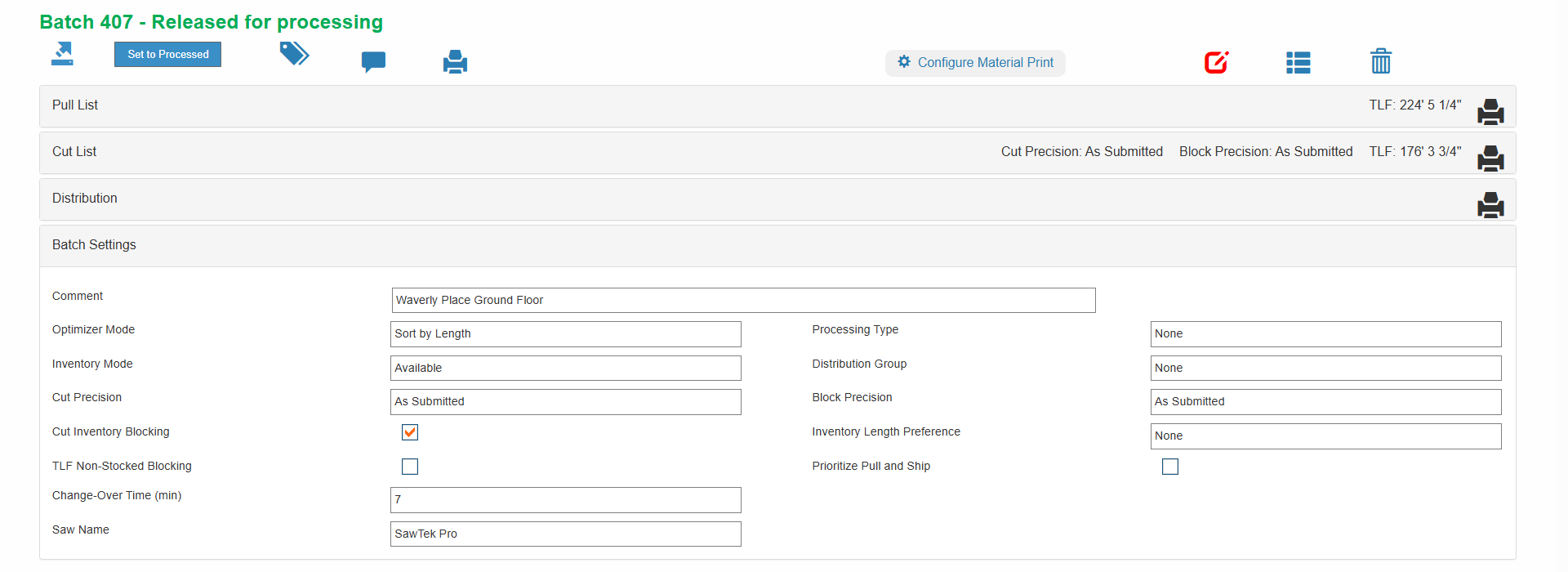Screen dimensions: 1568x572
Task: Click the tags icon in toolbar
Action: (294, 55)
